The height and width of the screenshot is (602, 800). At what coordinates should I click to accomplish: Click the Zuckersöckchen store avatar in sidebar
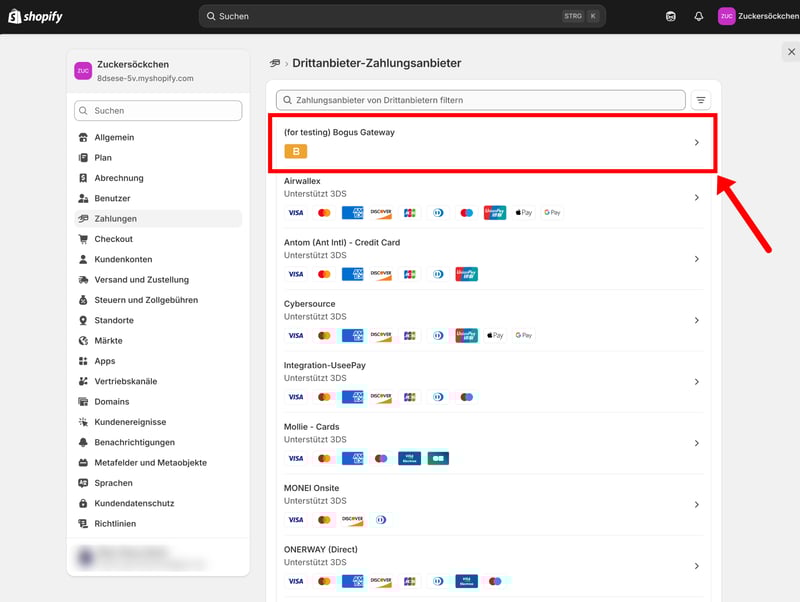pos(83,70)
